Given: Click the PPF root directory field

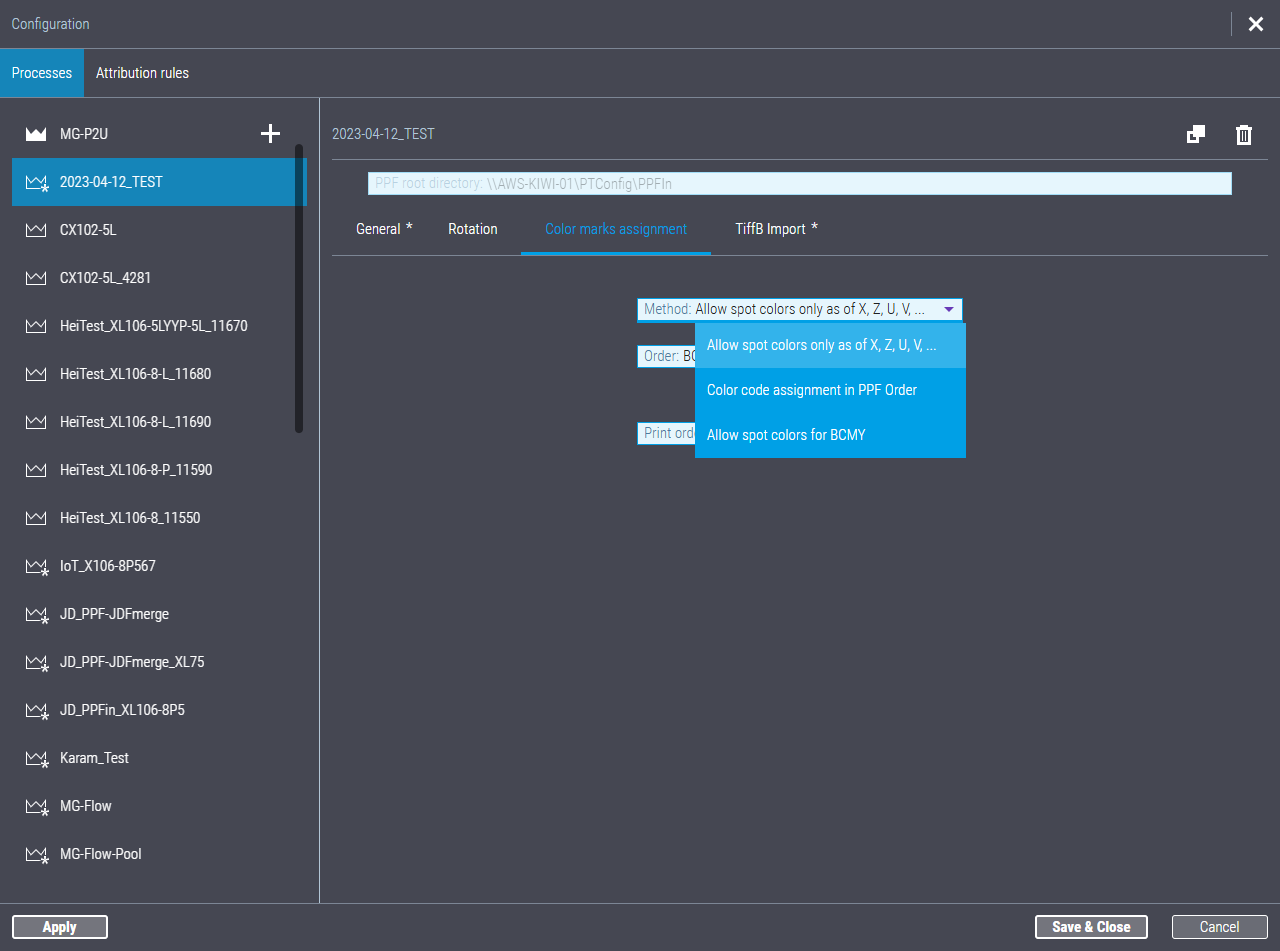Looking at the screenshot, I should (x=800, y=183).
